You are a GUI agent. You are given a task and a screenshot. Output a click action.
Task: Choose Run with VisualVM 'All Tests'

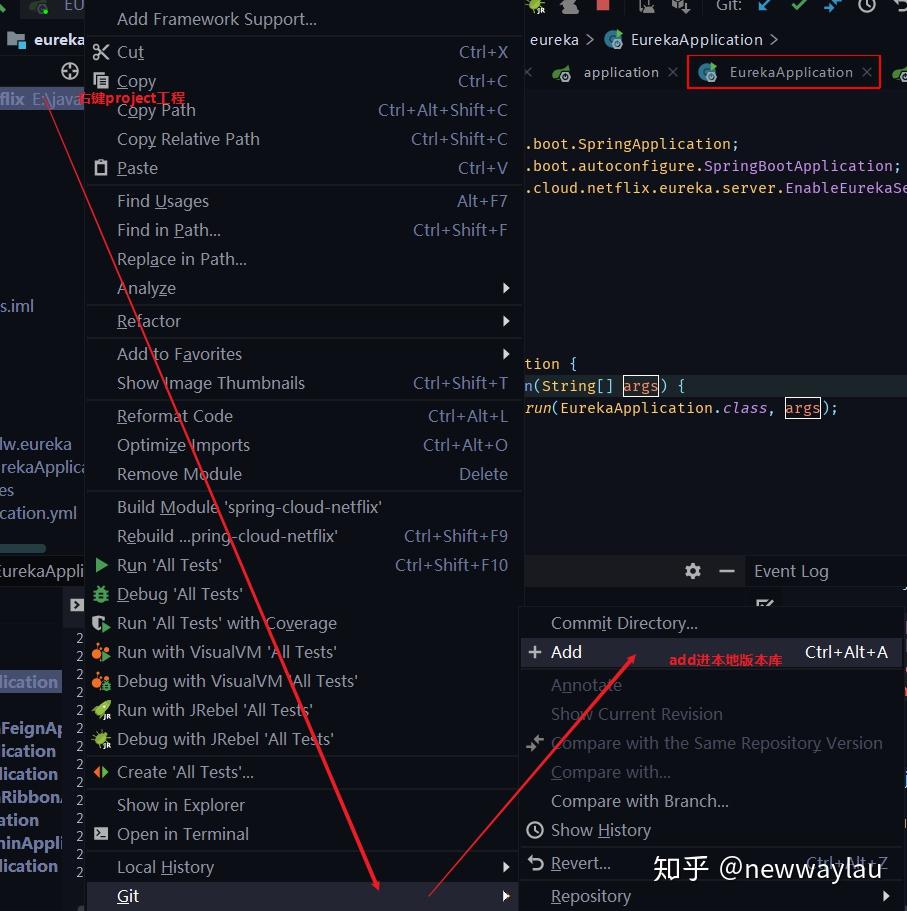pos(304,652)
